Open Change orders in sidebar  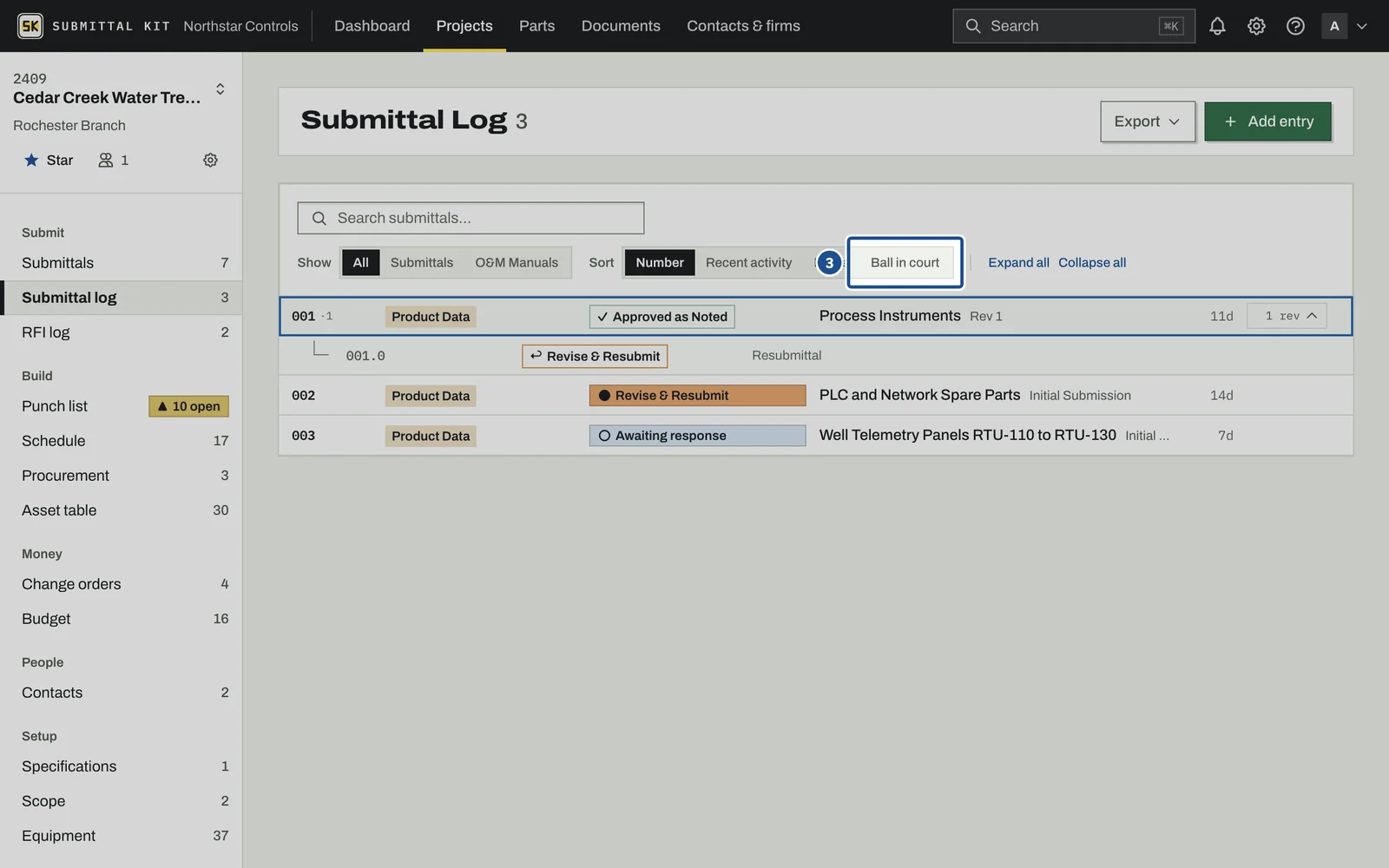coord(121,584)
